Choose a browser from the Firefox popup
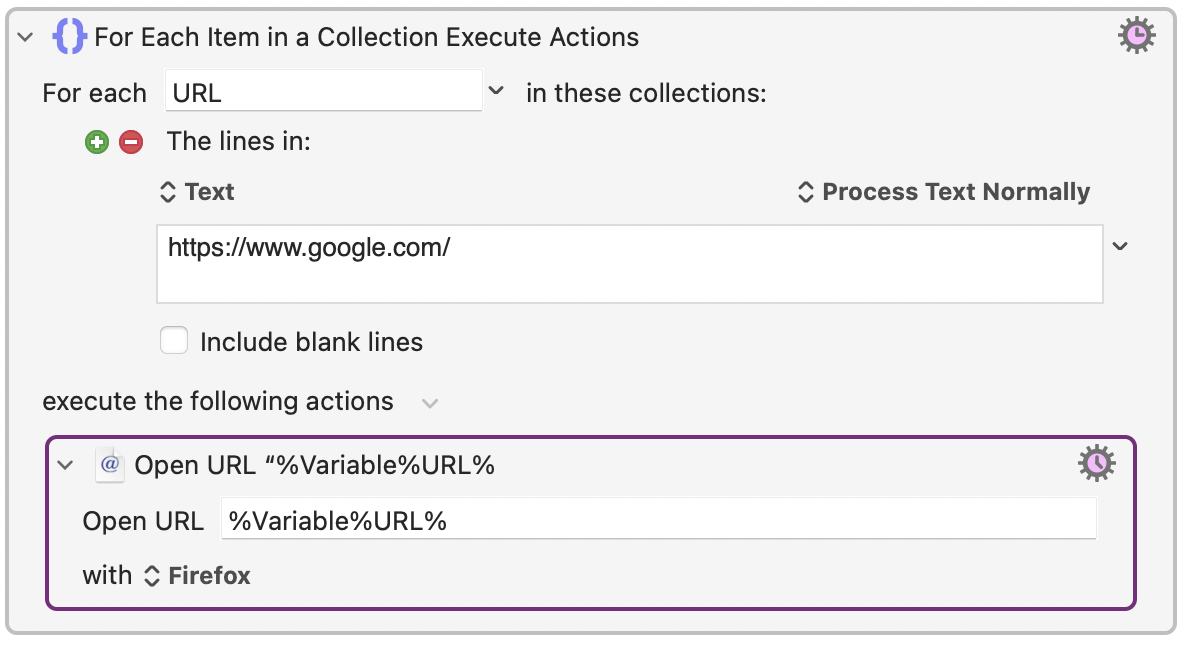 [x=198, y=576]
